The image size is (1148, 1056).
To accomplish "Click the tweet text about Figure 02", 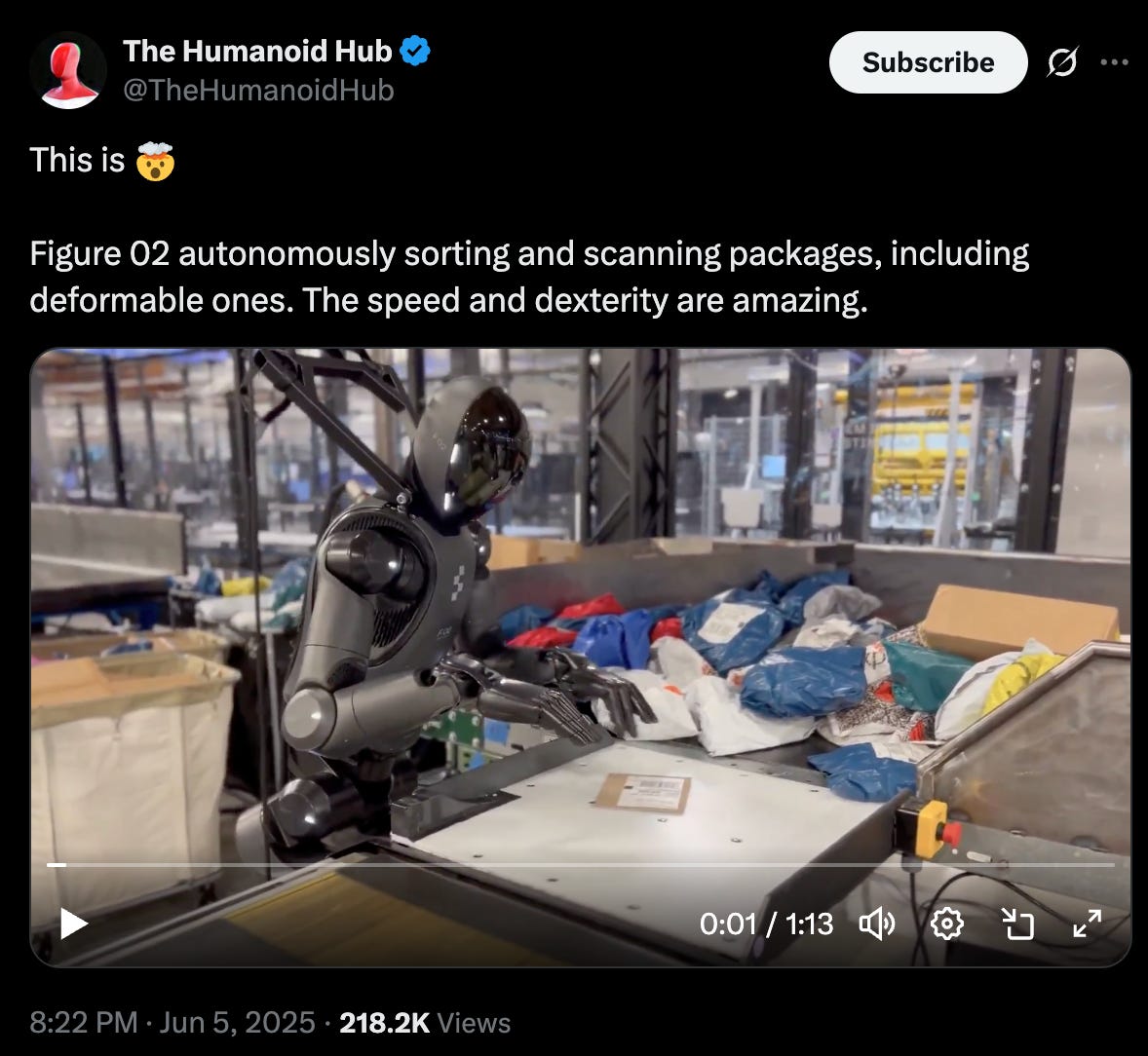I will [x=529, y=277].
